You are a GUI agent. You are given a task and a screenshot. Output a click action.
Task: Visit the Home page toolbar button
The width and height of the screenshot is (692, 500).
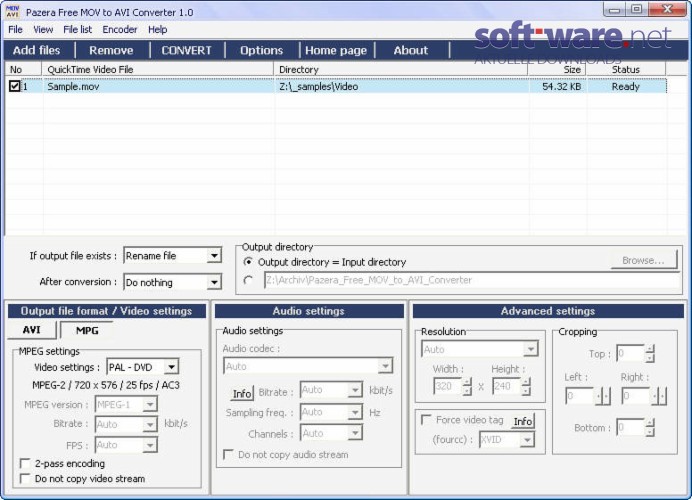point(336,50)
